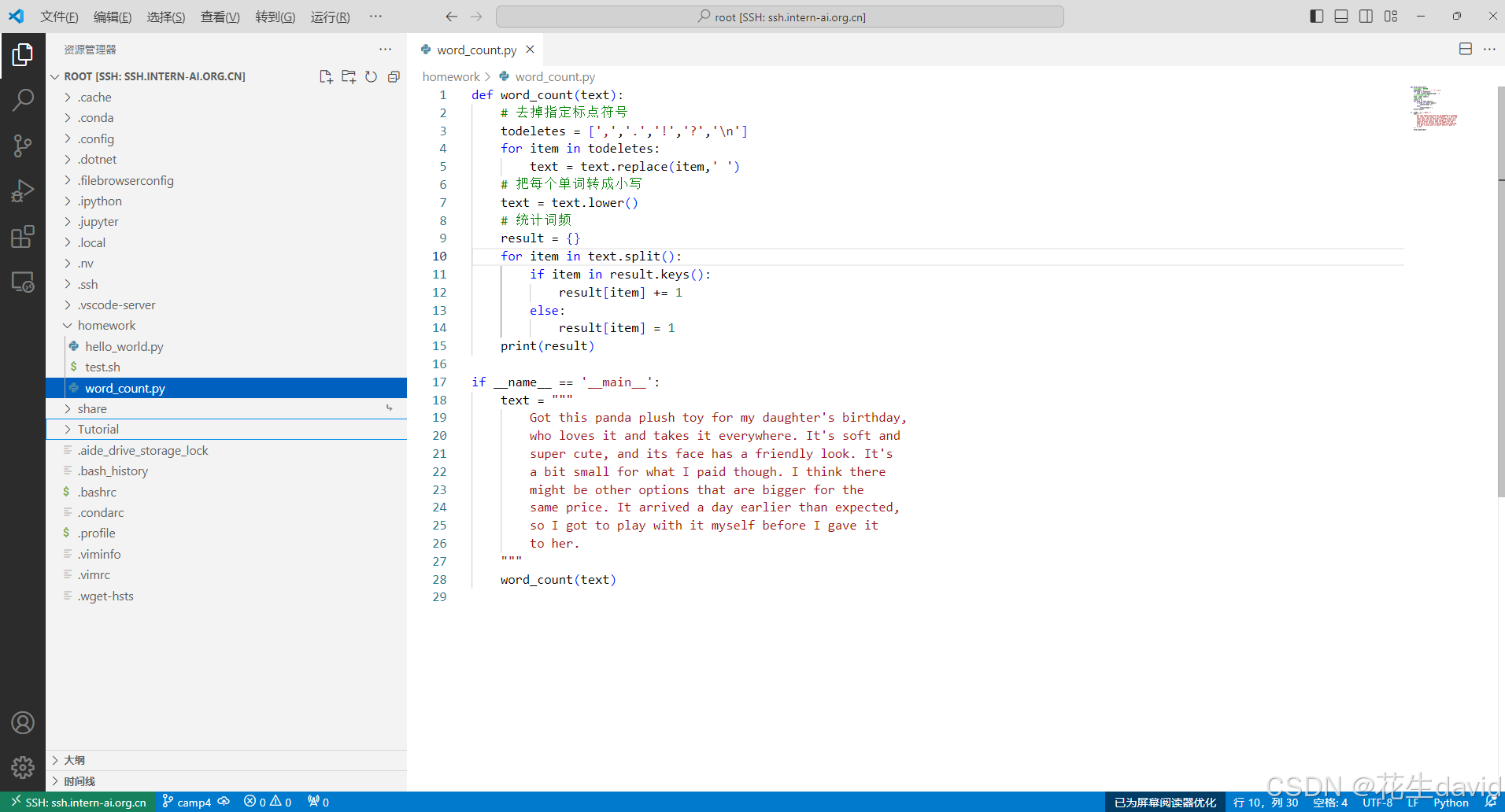Open editor more actions menu
The height and width of the screenshot is (812, 1505).
[x=1489, y=49]
